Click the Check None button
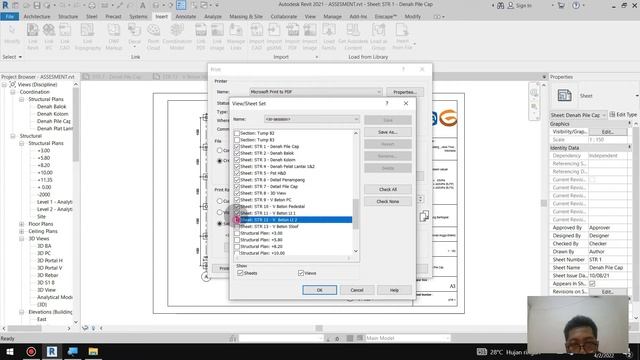This screenshot has height=360, width=640. click(x=388, y=202)
